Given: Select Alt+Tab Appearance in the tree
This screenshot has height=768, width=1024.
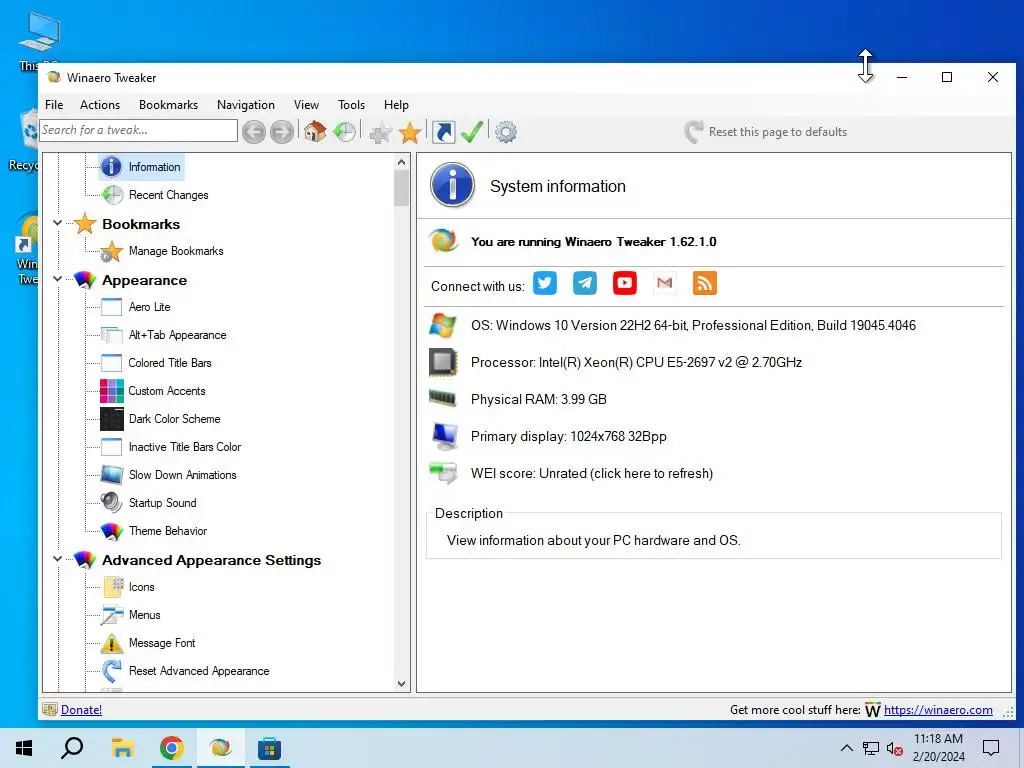Looking at the screenshot, I should [178, 335].
